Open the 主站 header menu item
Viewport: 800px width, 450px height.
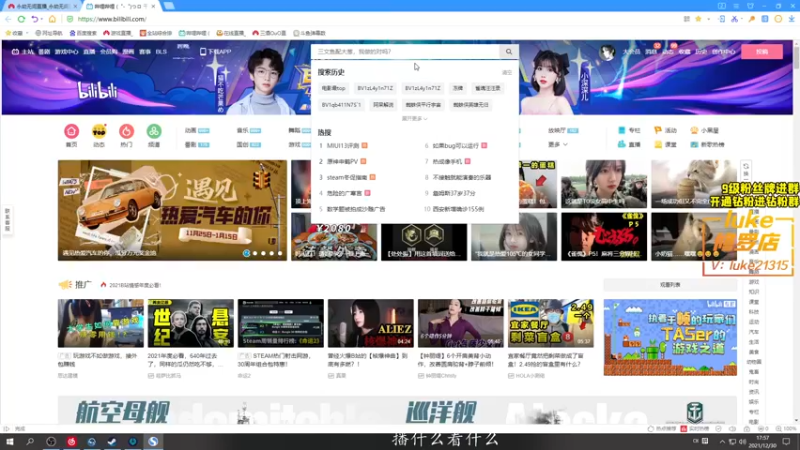(23, 52)
